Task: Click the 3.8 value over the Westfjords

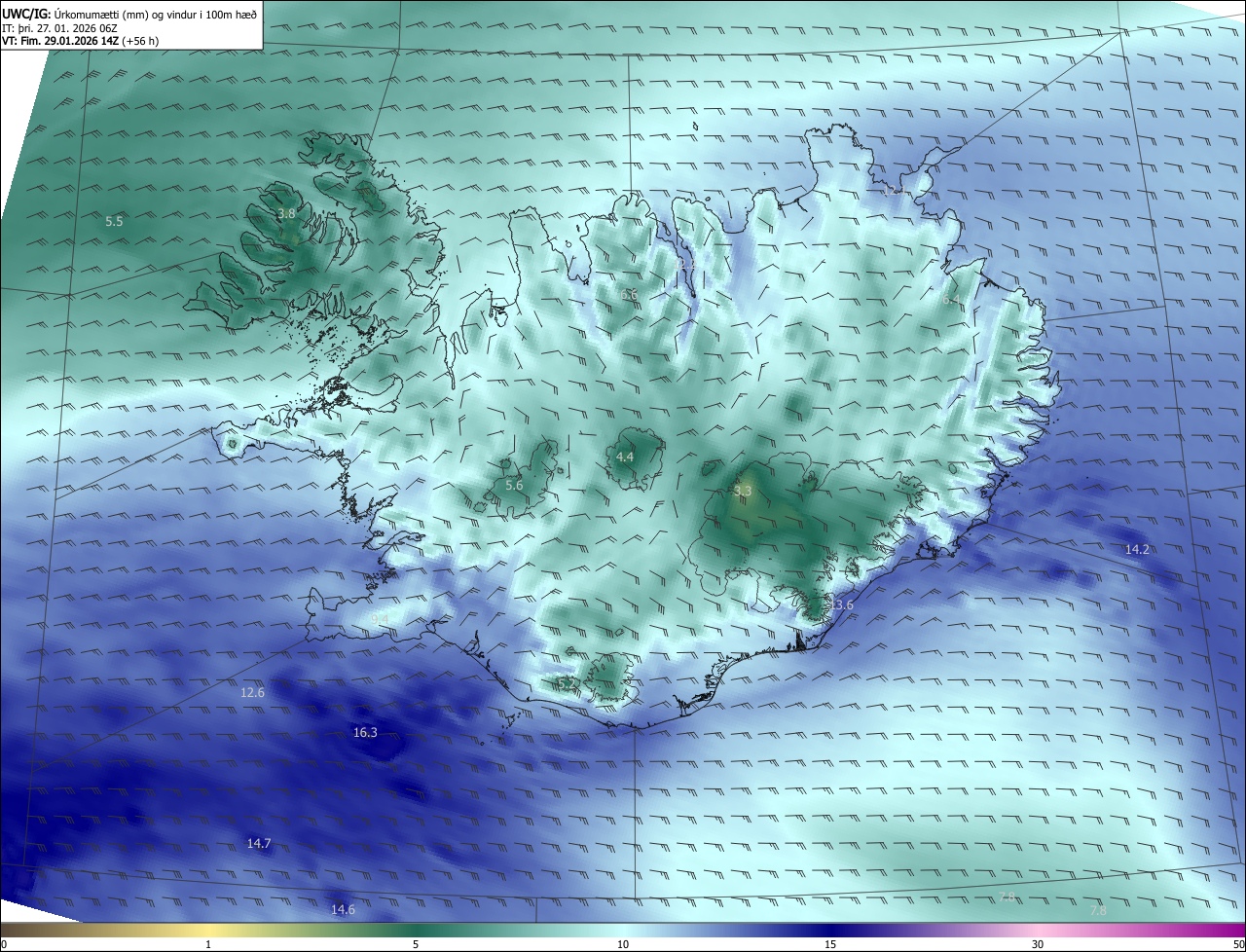Action: click(286, 213)
